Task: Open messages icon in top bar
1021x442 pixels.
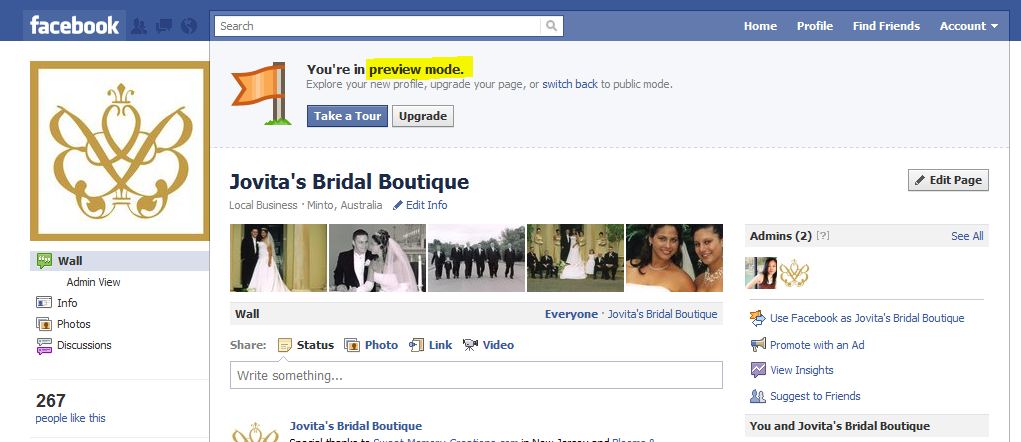Action: (x=164, y=26)
